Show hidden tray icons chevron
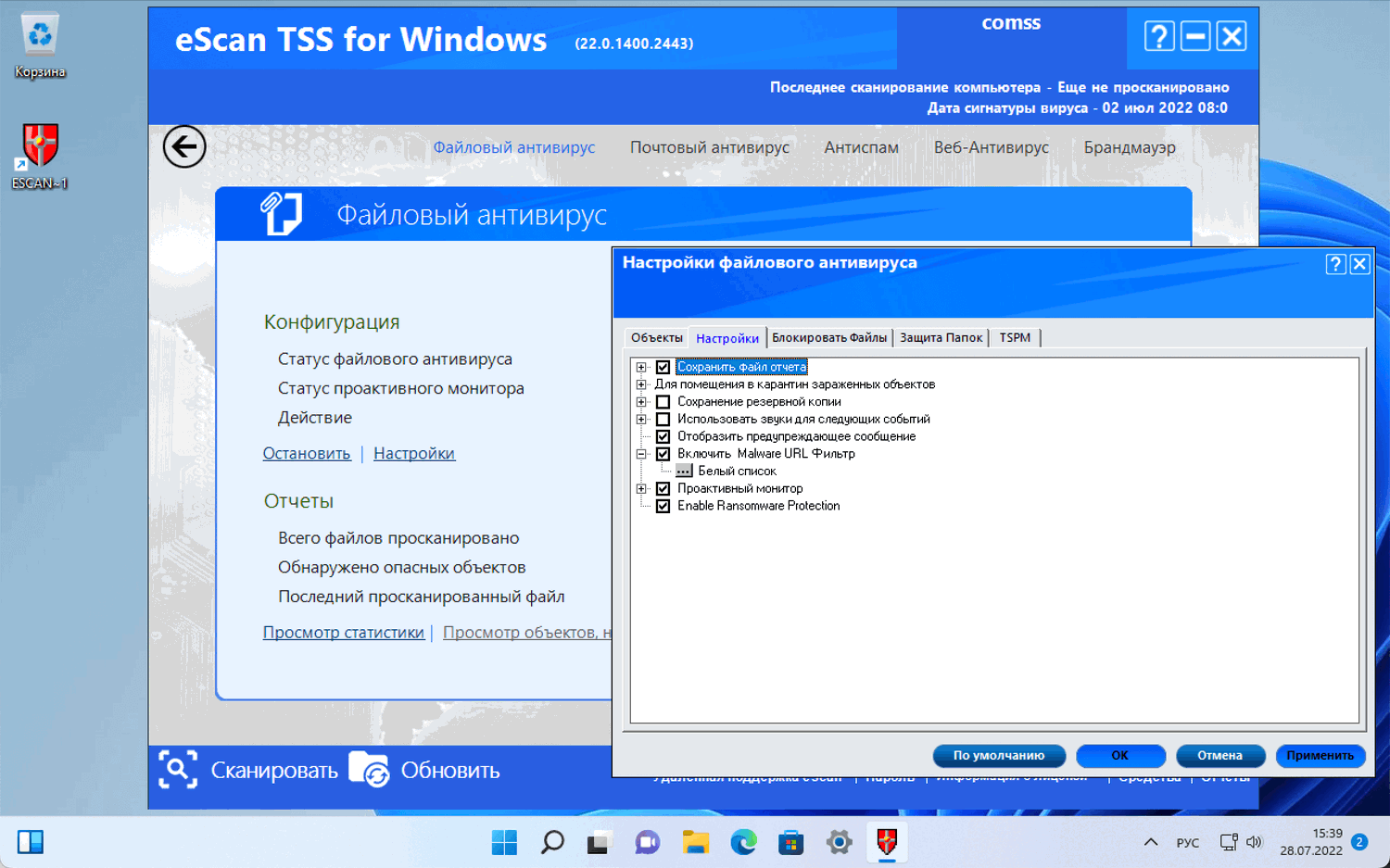 (1151, 842)
